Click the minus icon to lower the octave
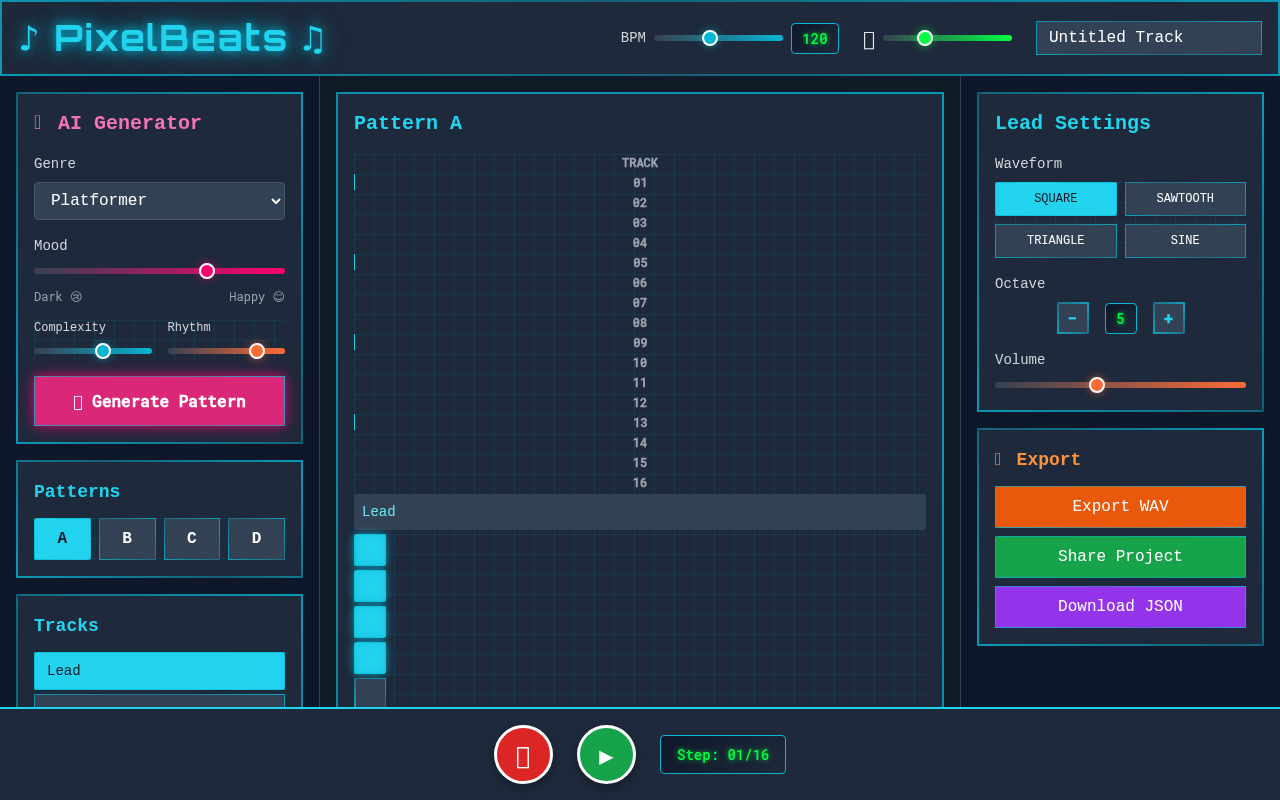Viewport: 1280px width, 800px height. tap(1072, 318)
